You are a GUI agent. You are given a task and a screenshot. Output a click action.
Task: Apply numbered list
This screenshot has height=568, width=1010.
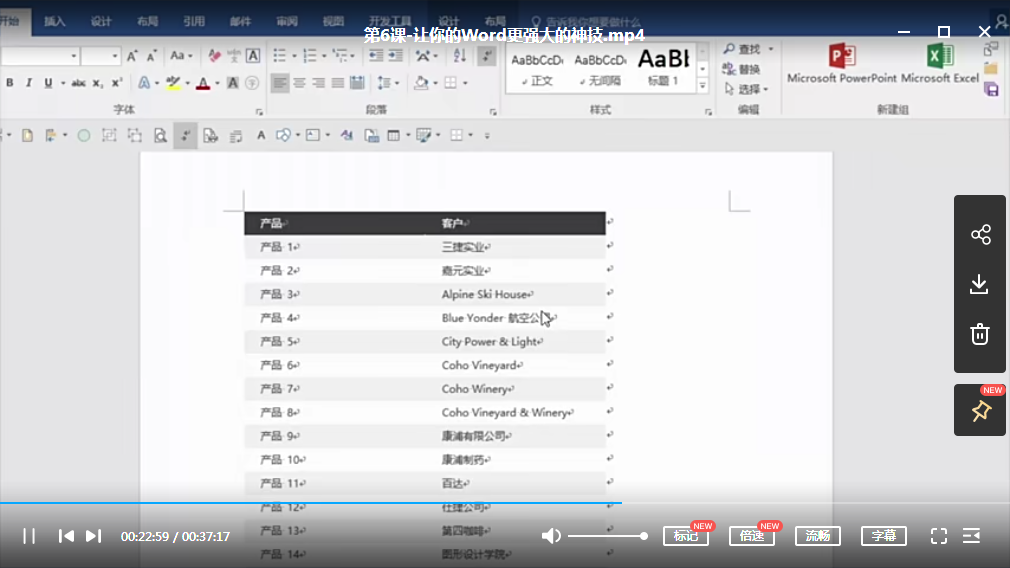point(310,56)
